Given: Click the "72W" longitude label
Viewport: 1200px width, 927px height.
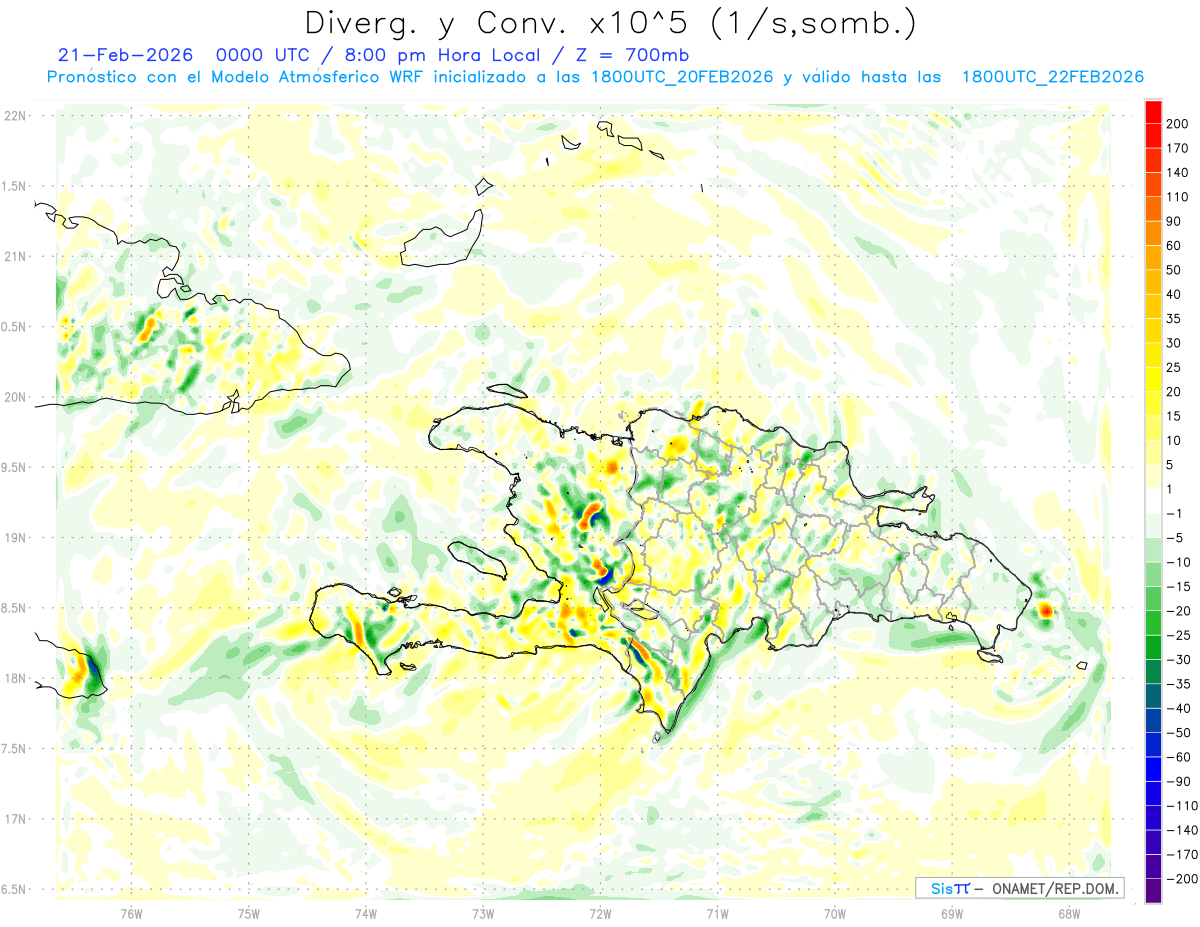Looking at the screenshot, I should (x=600, y=912).
